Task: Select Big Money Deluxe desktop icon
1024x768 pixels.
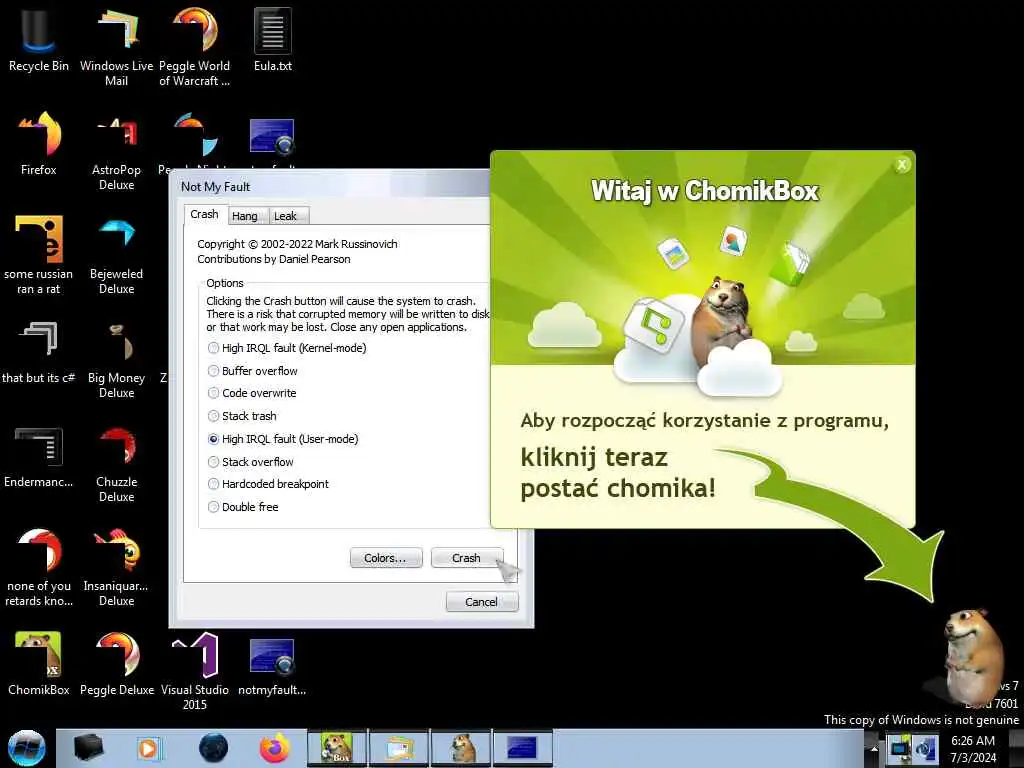Action: pos(116,359)
